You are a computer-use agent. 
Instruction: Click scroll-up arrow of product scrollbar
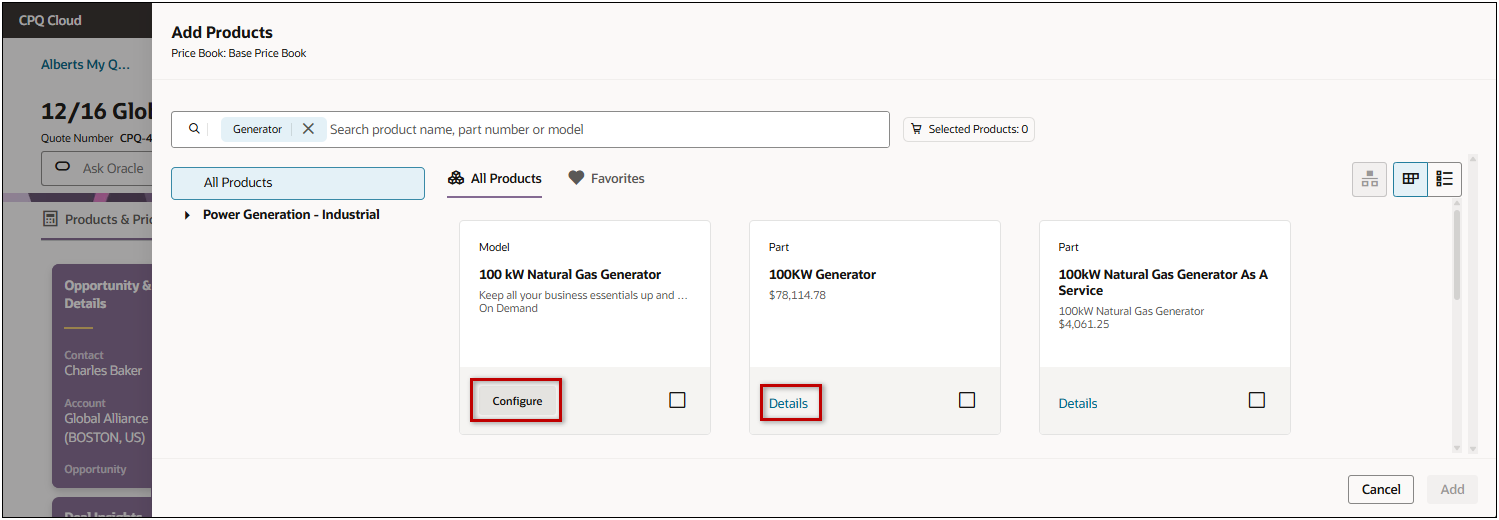1457,204
